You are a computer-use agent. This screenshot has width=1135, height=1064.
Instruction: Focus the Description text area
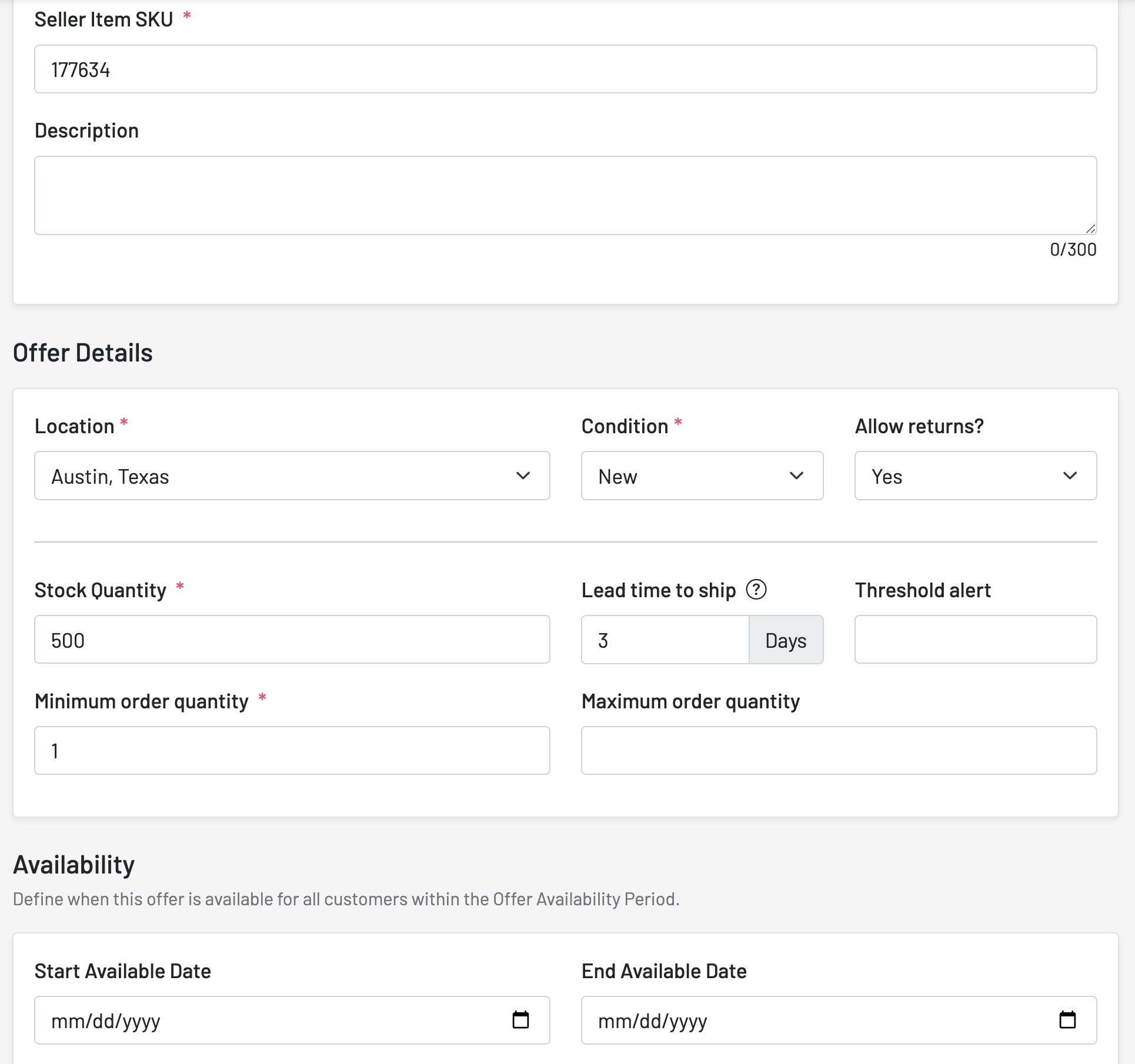(565, 195)
